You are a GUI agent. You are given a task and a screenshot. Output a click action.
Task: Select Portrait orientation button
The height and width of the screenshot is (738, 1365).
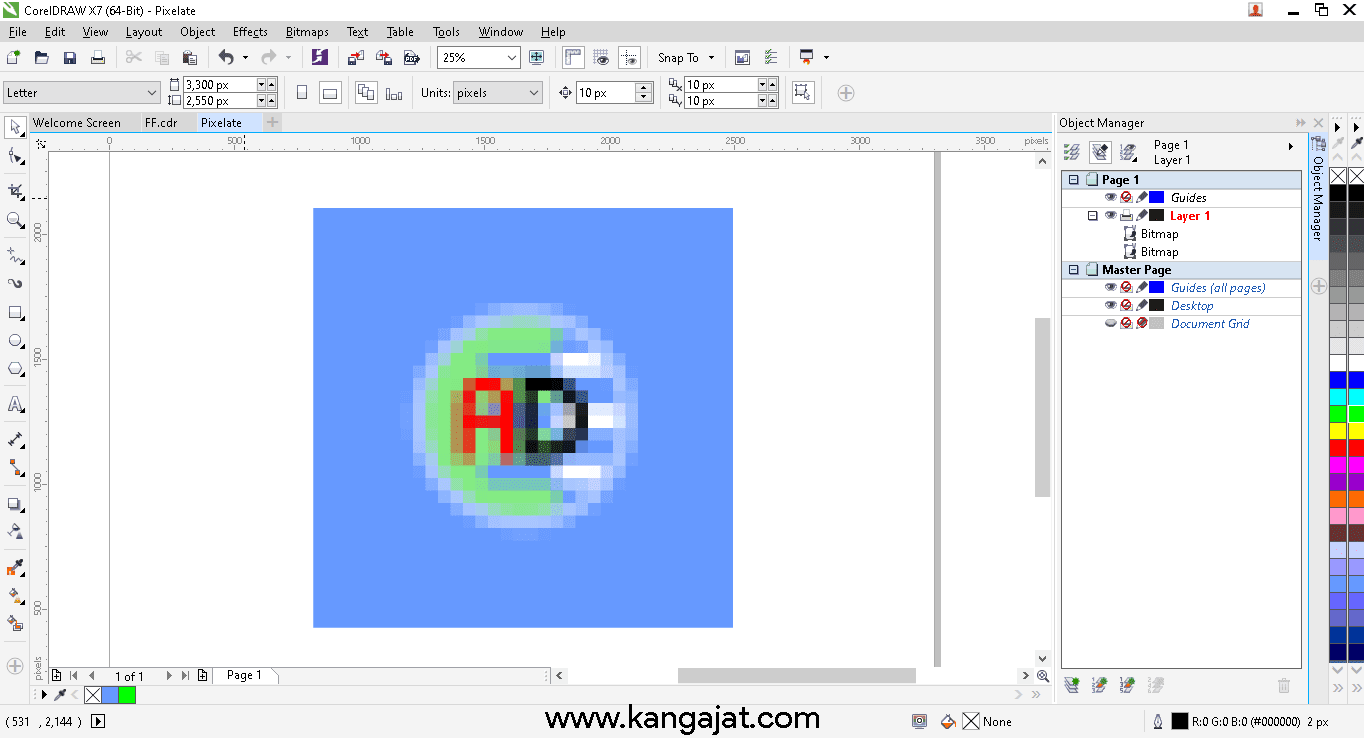(302, 93)
